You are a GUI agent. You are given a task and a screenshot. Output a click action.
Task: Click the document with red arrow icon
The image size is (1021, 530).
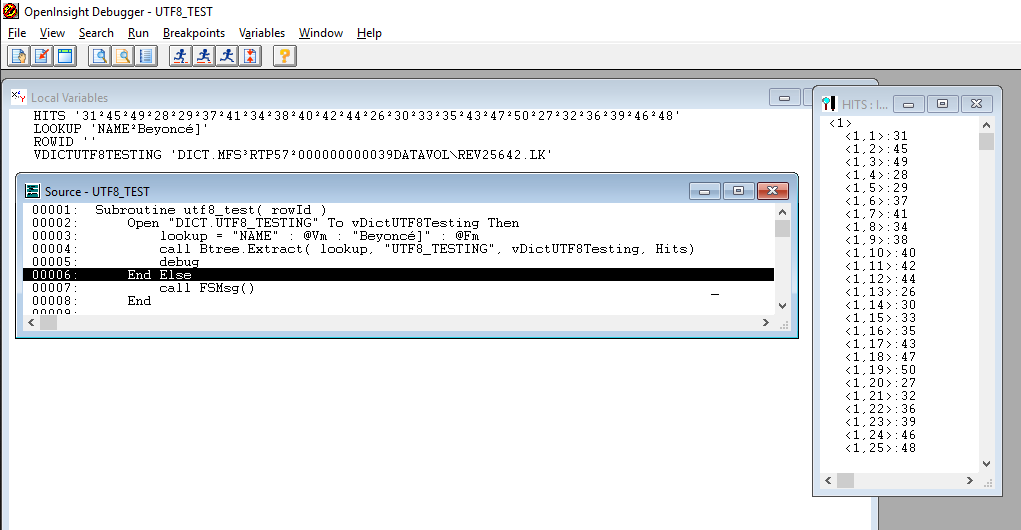[x=42, y=56]
